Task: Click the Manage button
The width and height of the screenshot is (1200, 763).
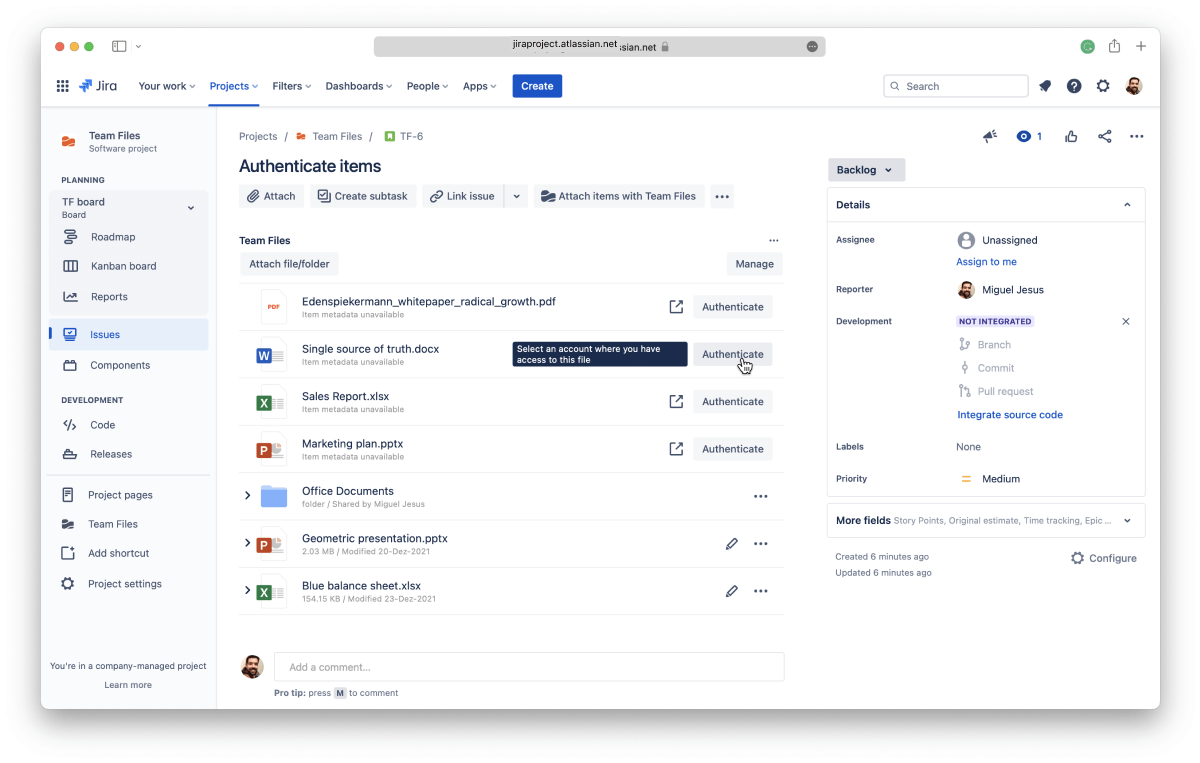Action: point(754,264)
